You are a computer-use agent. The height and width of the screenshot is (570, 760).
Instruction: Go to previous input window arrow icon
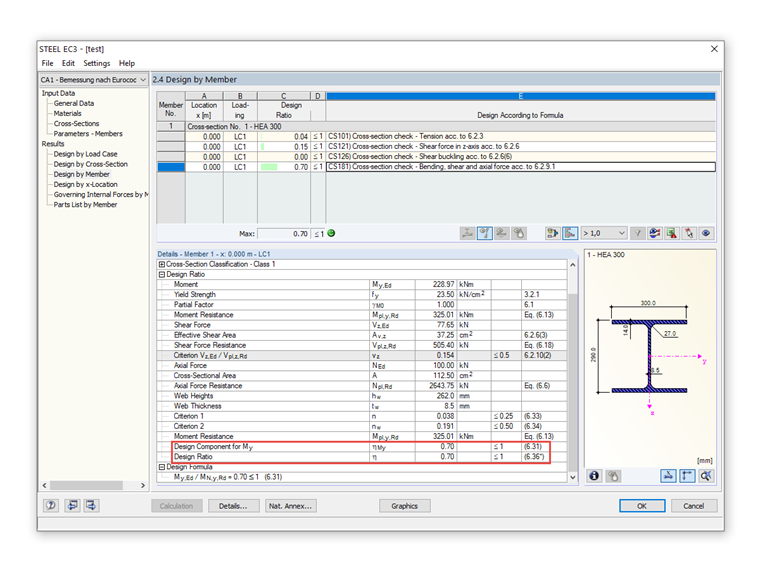click(x=70, y=506)
